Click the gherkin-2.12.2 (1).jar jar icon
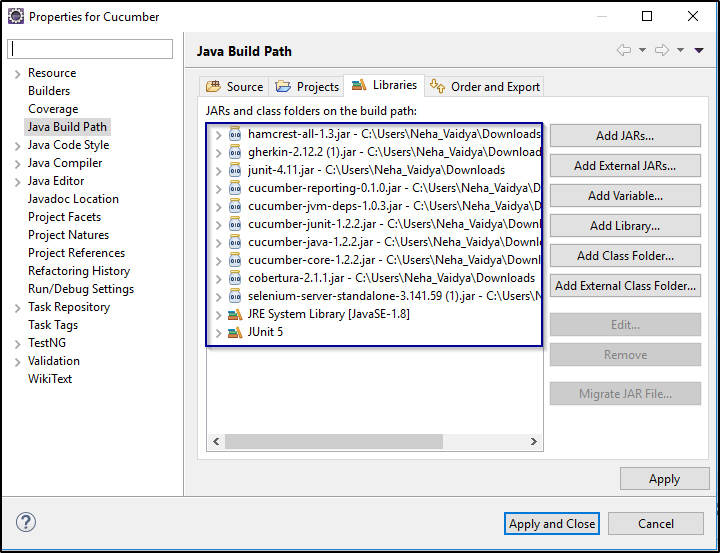Viewport: 720px width, 553px height. click(x=235, y=152)
